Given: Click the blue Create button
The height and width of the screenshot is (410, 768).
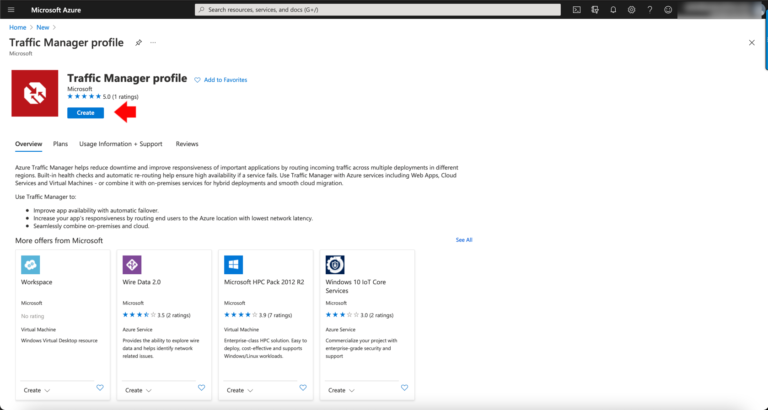Looking at the screenshot, I should pyautogui.click(x=86, y=113).
